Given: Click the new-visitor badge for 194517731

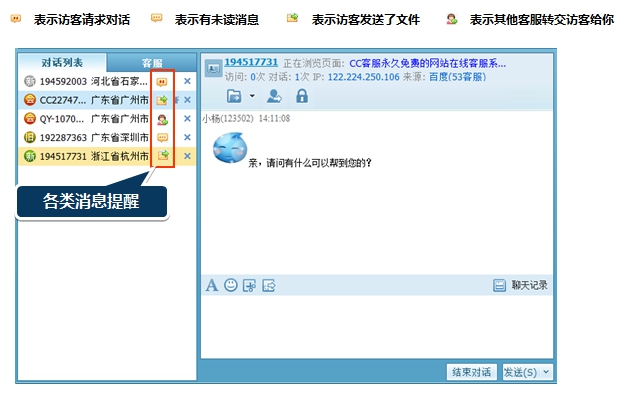Looking at the screenshot, I should (30, 156).
